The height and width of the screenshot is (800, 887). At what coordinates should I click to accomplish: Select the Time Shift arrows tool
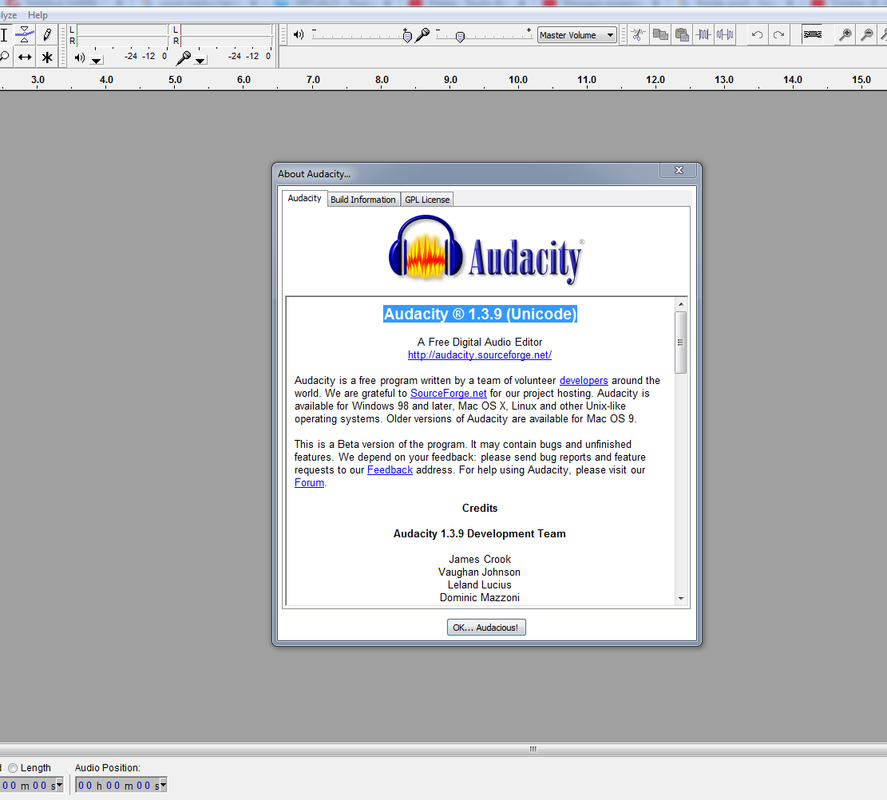[24, 57]
